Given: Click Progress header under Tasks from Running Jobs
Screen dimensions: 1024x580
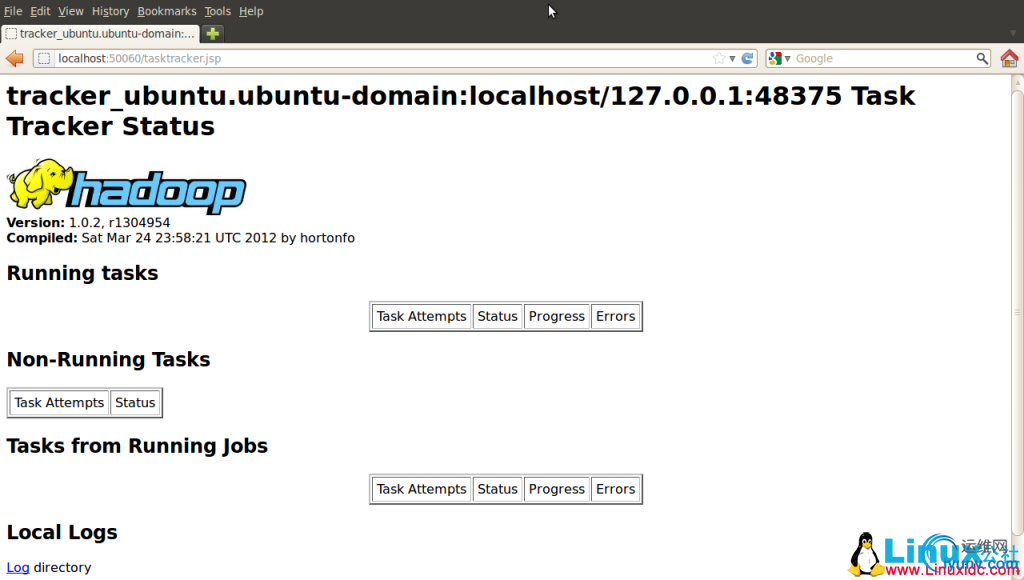Looking at the screenshot, I should [x=556, y=489].
